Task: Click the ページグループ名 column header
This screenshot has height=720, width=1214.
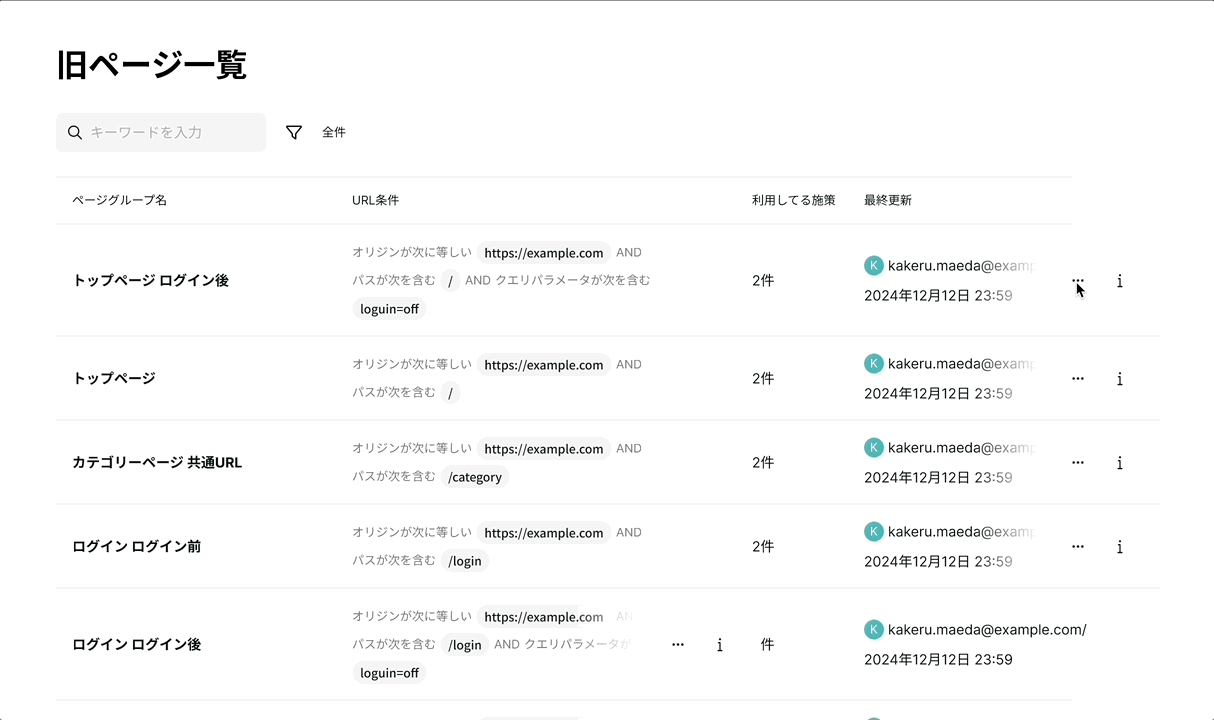Action: pyautogui.click(x=119, y=200)
